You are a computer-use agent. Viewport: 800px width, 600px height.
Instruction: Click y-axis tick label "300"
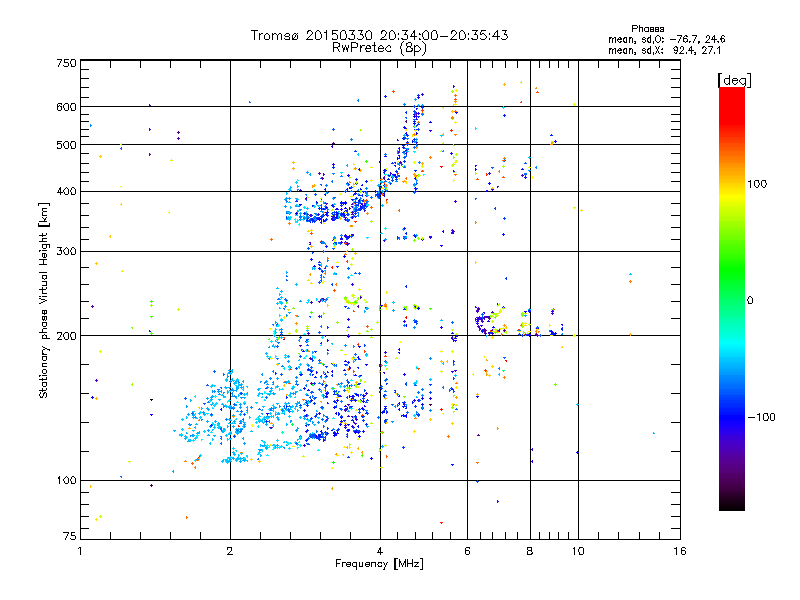click(66, 252)
